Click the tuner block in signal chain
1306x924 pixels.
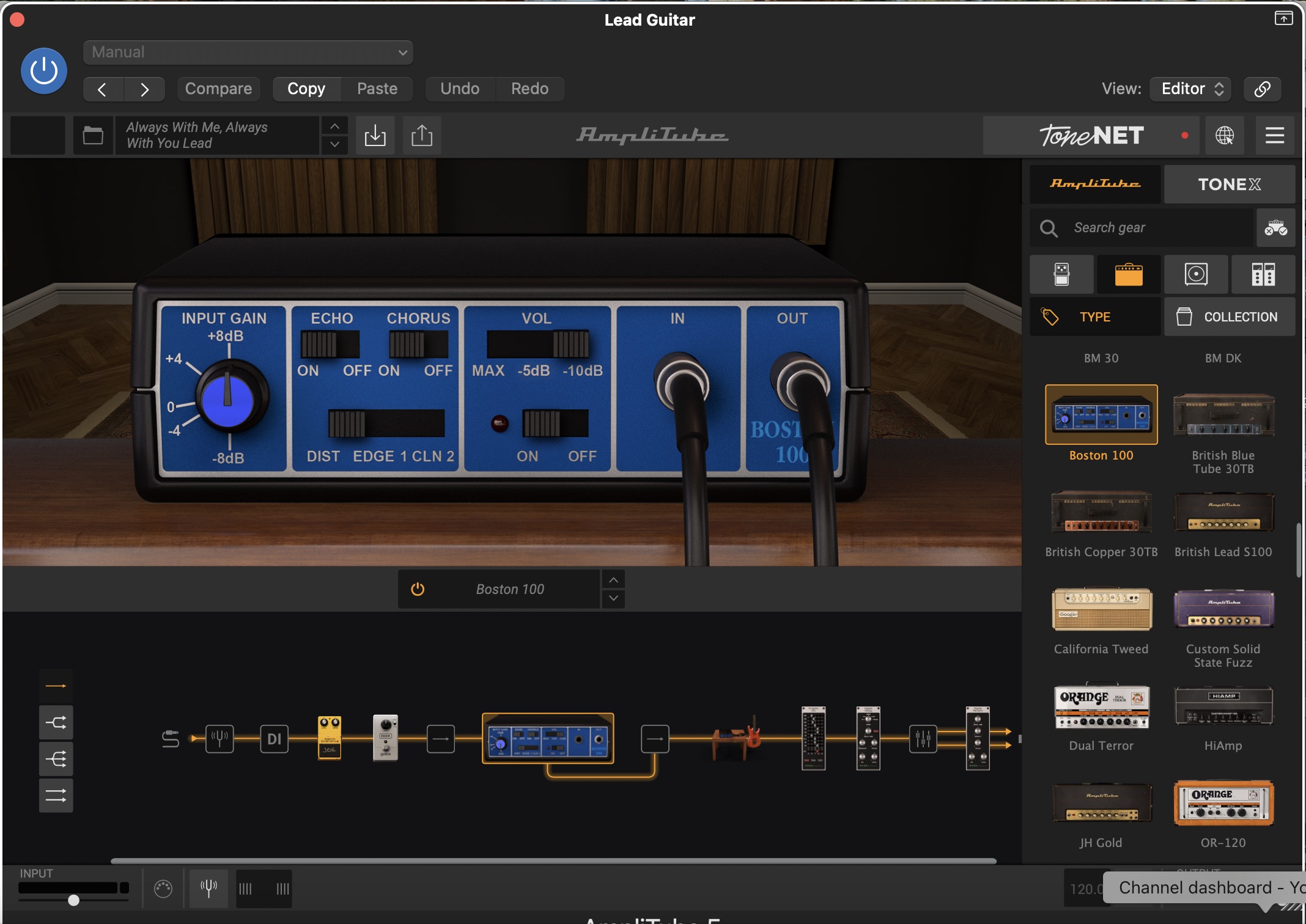pyautogui.click(x=220, y=739)
